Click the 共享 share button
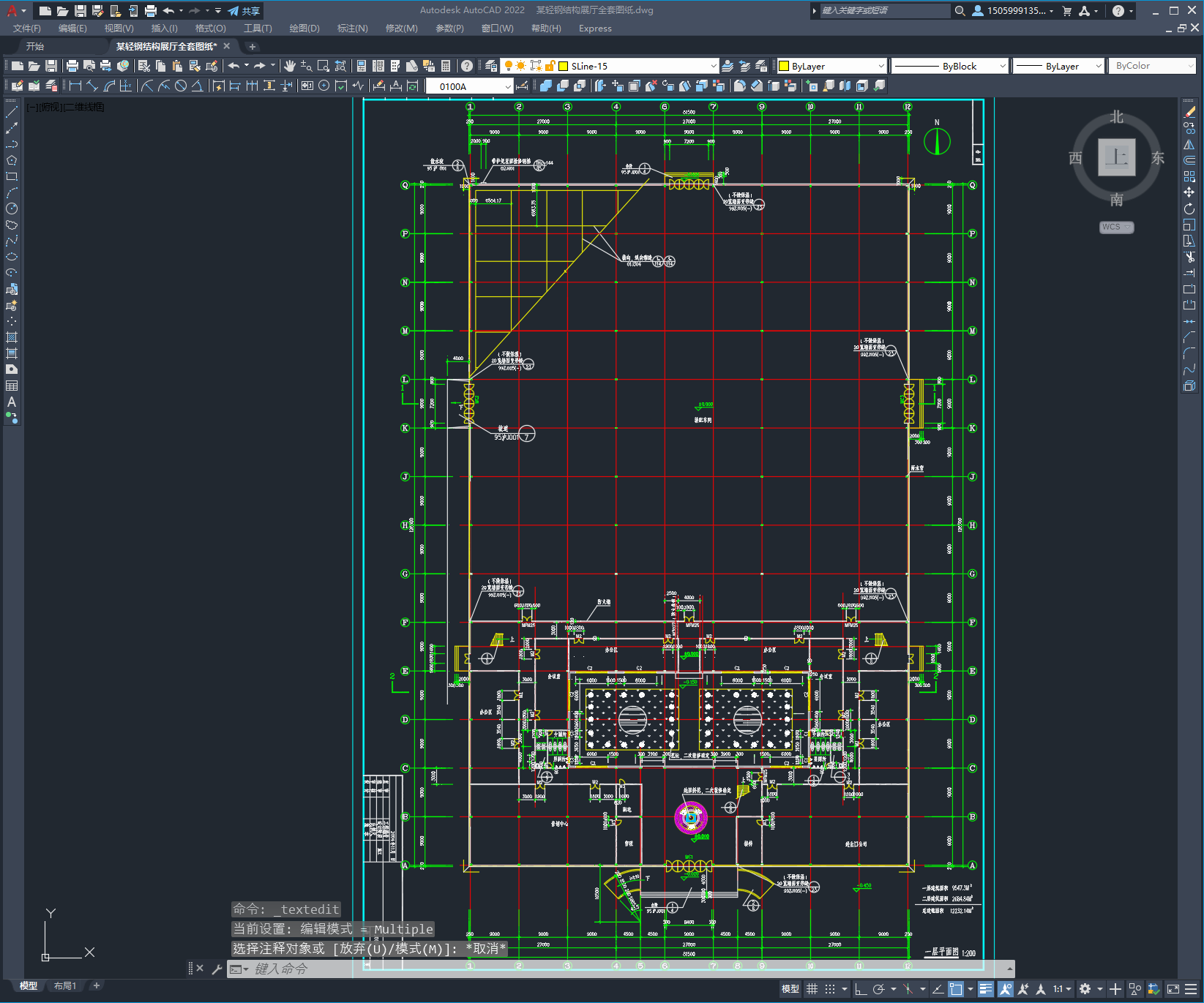Screen dimensions: 1204x1003 [x=244, y=11]
